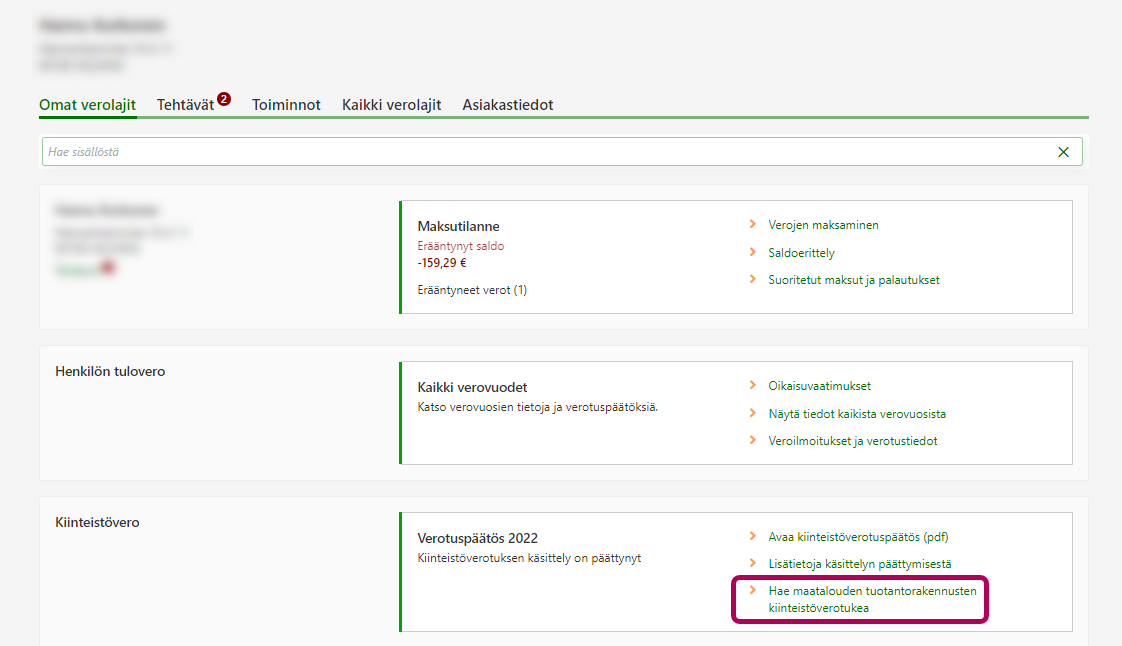Click the Kaikki verovuodet heading
Viewport: 1122px width, 646px height.
click(472, 387)
